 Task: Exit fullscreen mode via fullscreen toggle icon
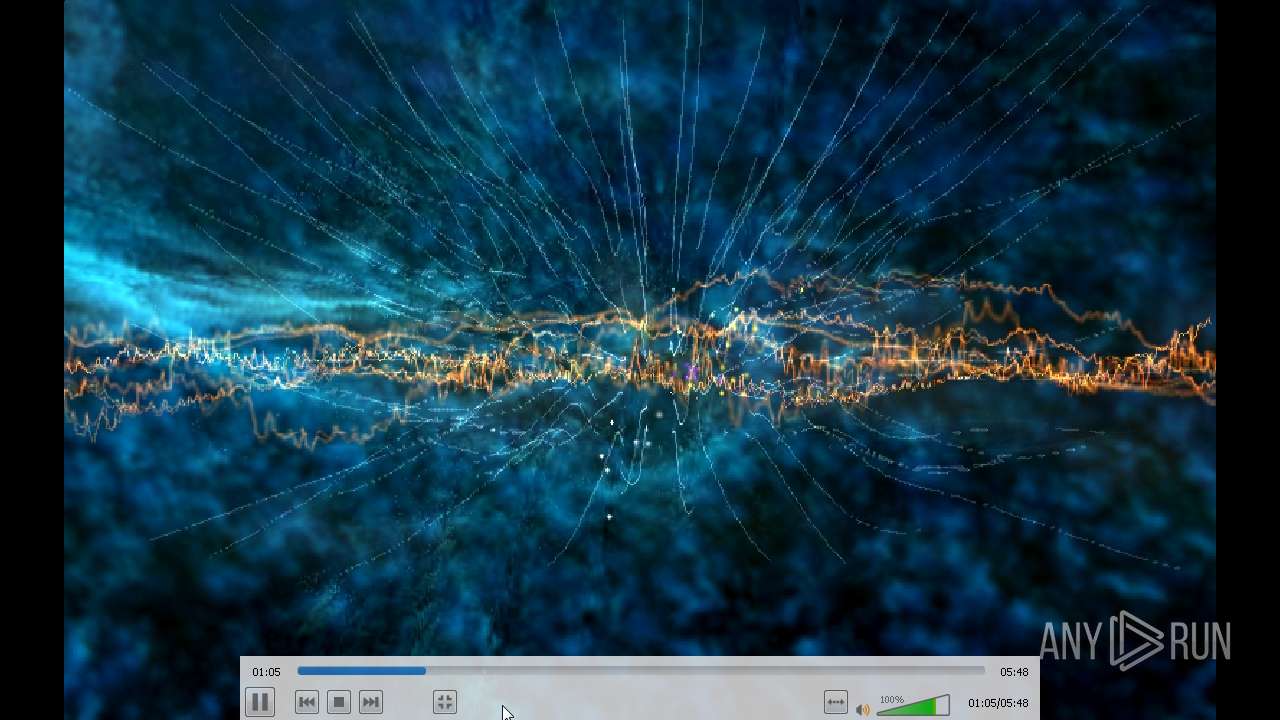(x=445, y=703)
